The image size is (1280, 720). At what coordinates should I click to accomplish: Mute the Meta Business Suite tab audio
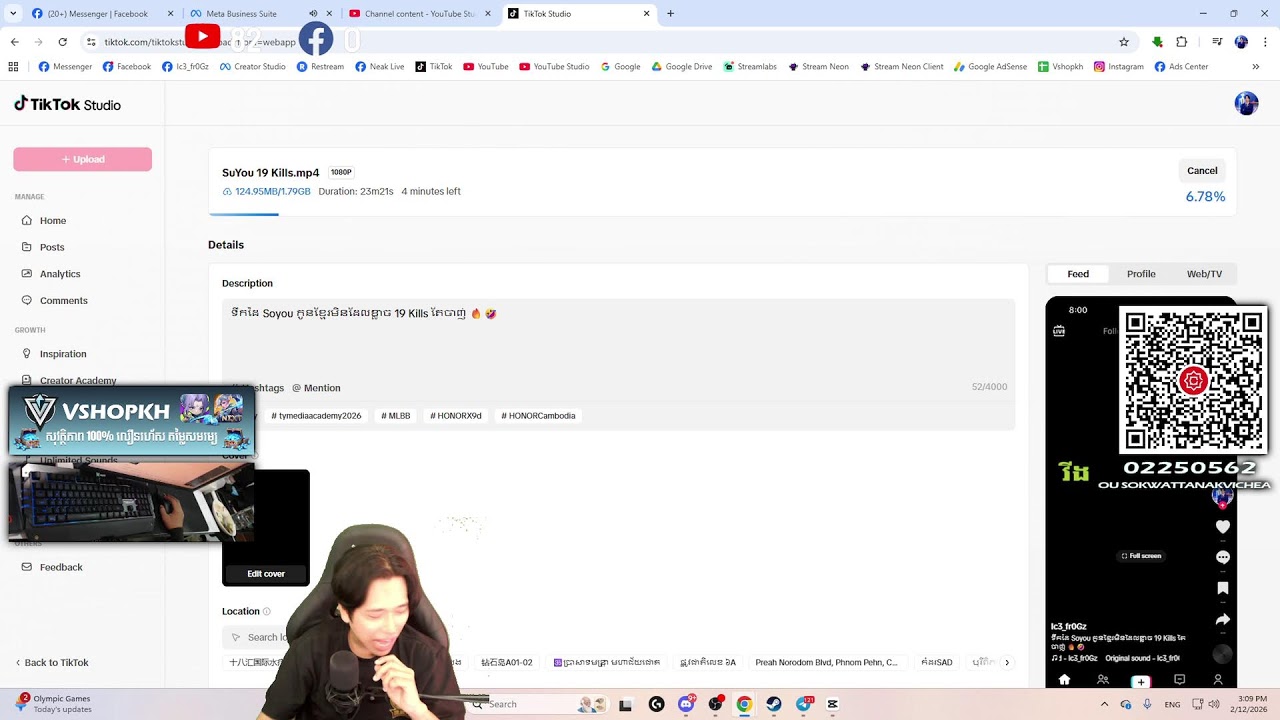tap(313, 14)
